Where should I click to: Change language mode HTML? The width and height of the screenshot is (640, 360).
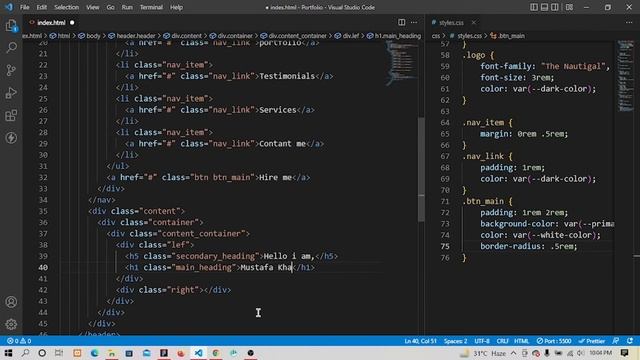521,341
